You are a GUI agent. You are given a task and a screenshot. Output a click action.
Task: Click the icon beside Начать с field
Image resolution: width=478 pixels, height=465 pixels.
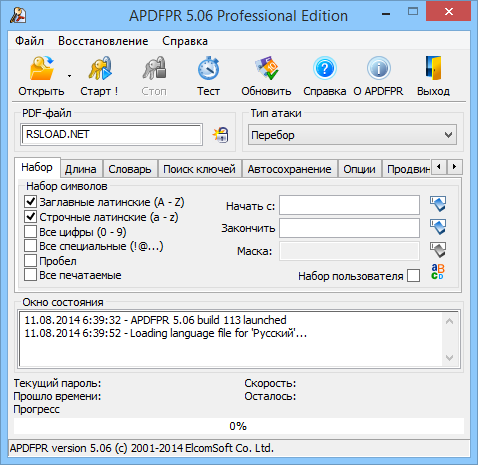[x=438, y=204]
